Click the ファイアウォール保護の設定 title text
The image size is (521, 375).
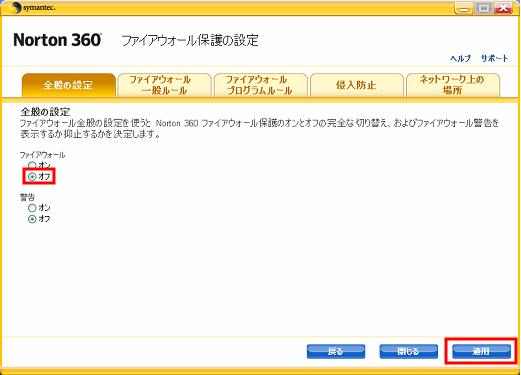click(x=190, y=40)
